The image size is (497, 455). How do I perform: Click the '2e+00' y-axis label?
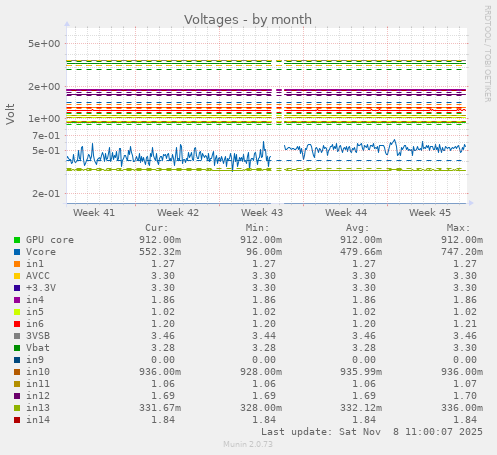(x=44, y=87)
